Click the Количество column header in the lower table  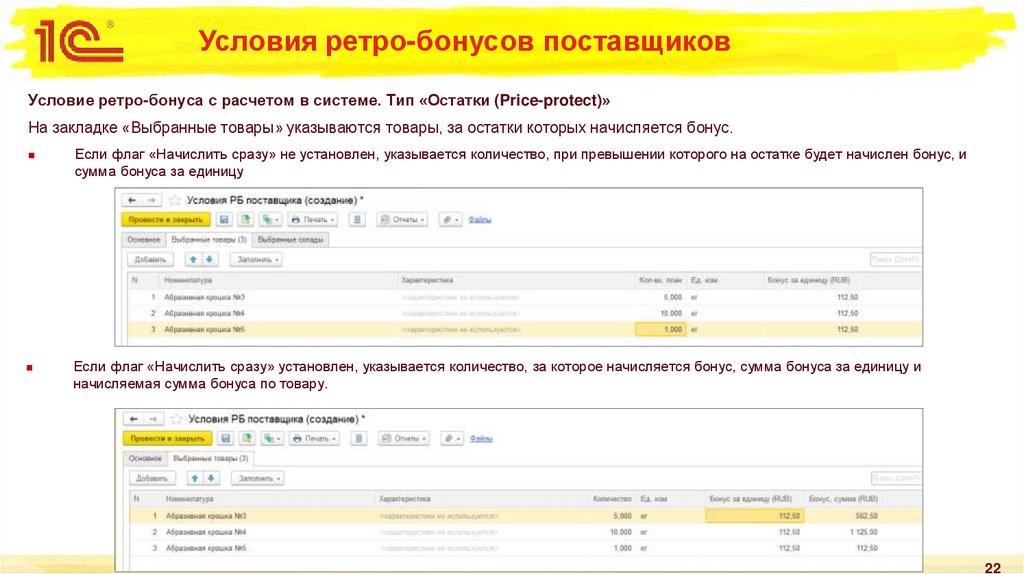click(x=612, y=499)
